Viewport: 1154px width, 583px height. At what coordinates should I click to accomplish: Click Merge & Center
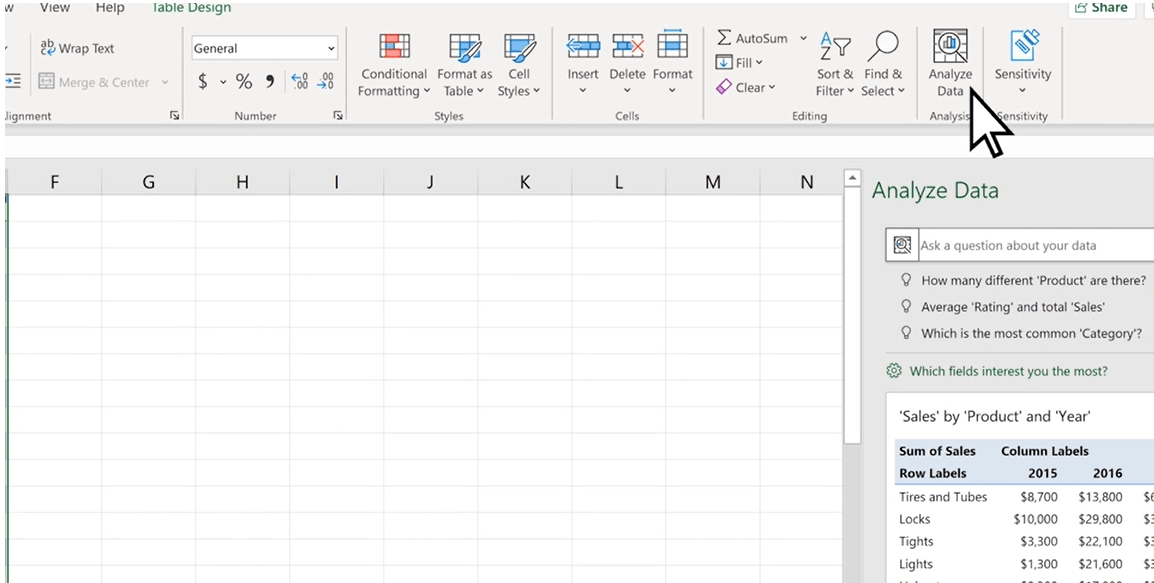coord(94,82)
